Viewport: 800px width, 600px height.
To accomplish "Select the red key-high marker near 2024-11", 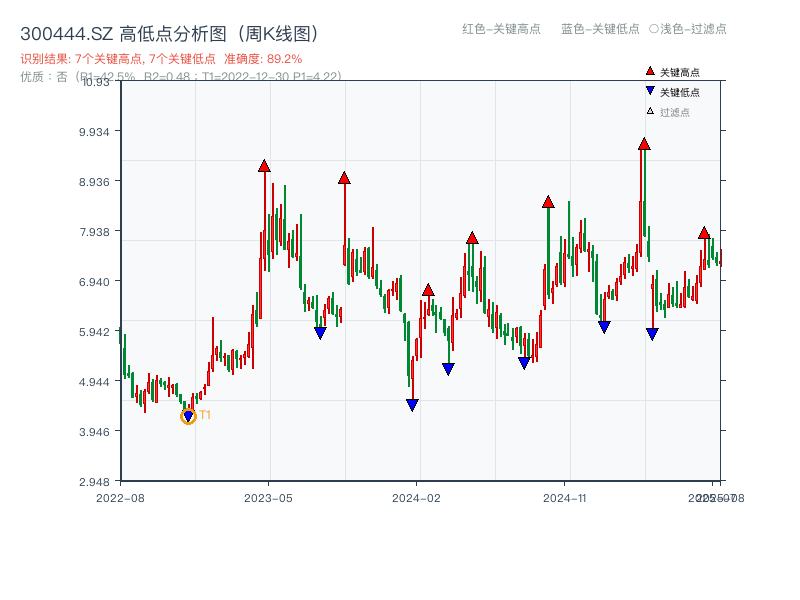I will coord(547,201).
